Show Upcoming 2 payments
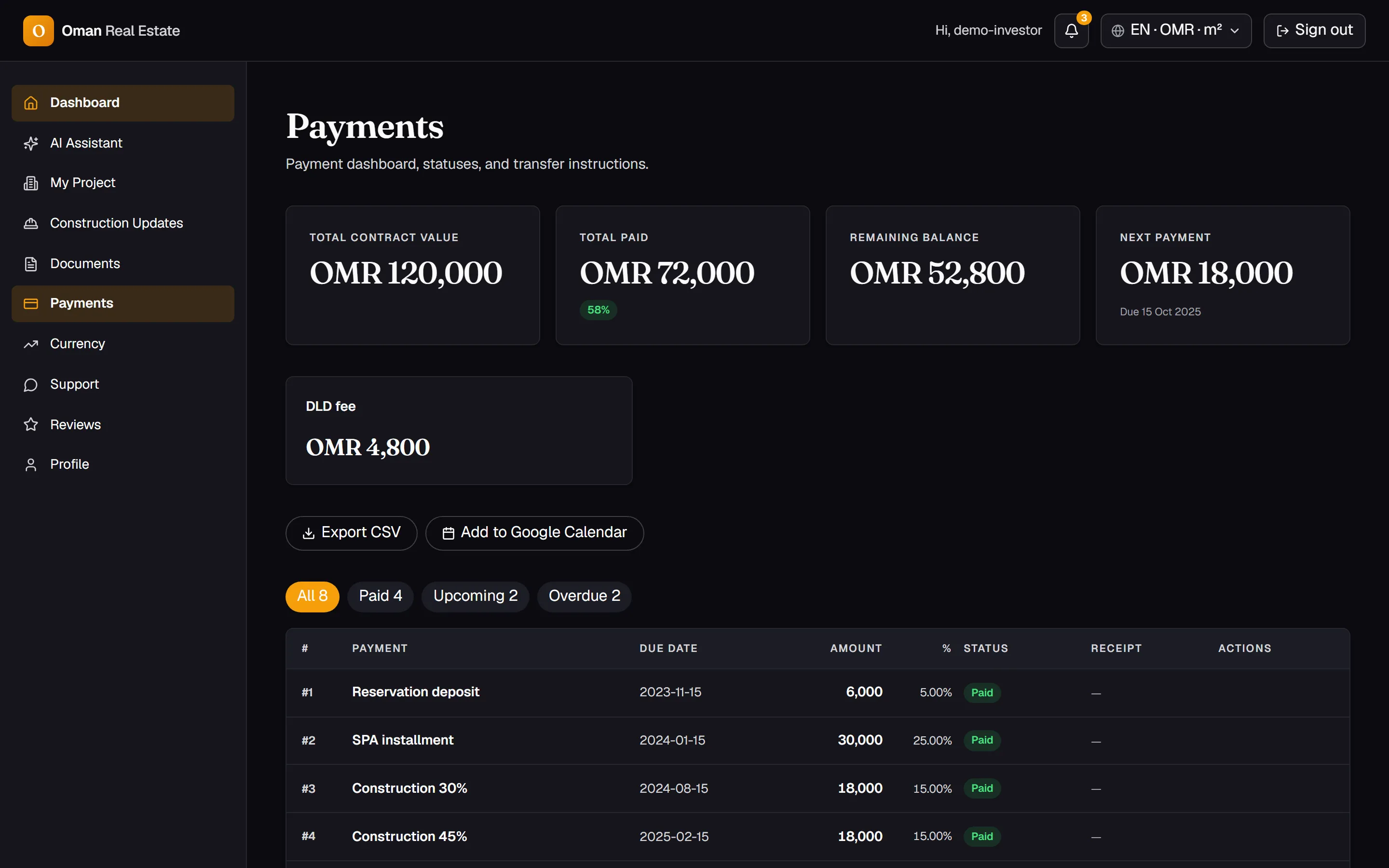 click(475, 597)
